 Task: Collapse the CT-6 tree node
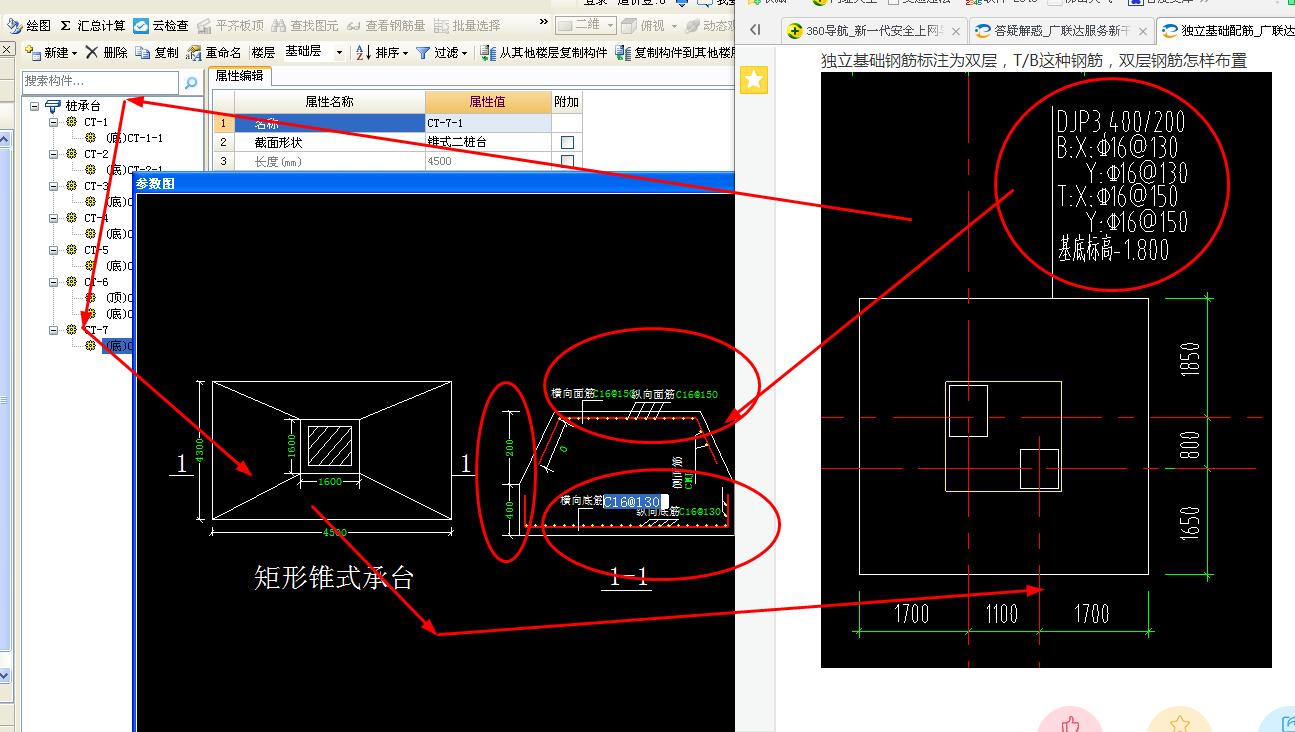(54, 282)
